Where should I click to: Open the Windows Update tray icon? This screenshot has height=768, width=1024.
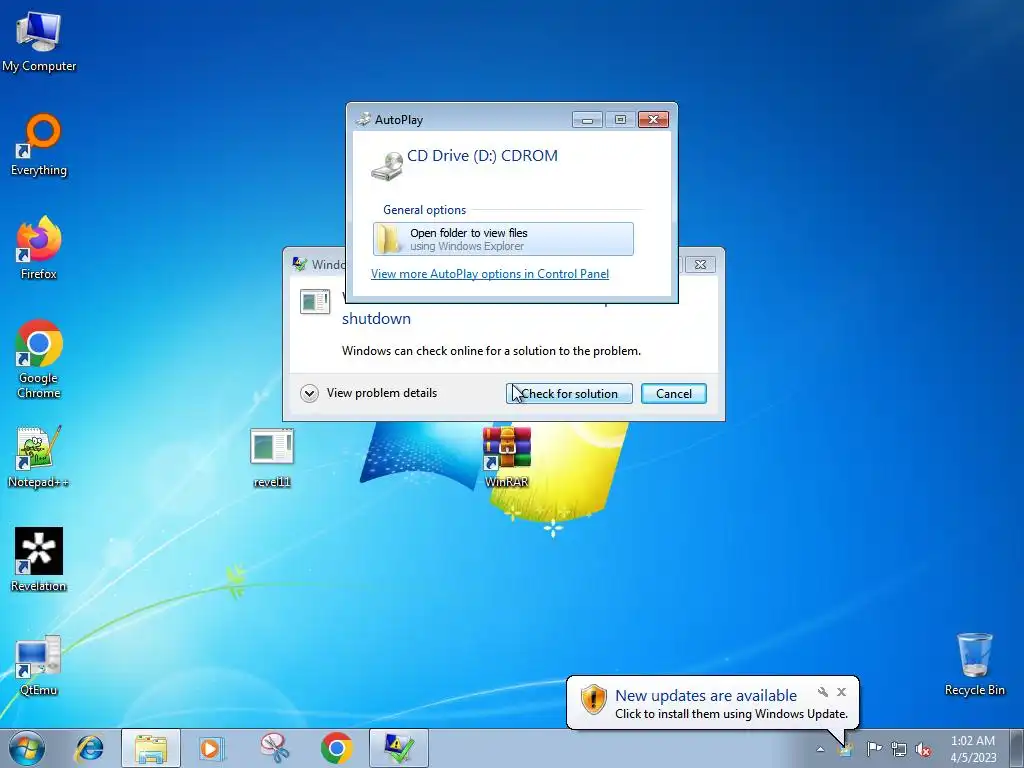[846, 749]
